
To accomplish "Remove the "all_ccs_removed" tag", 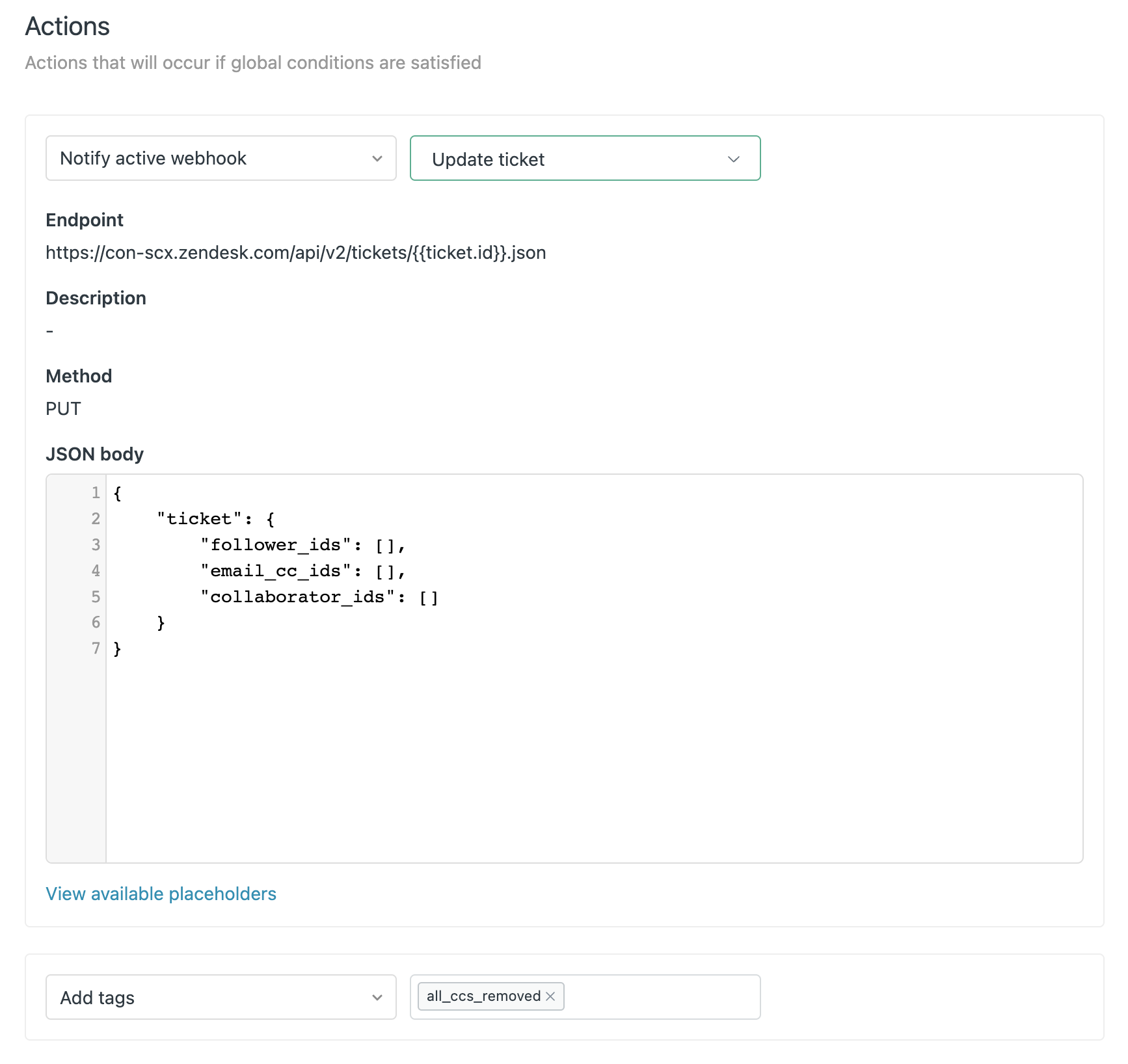I will click(550, 996).
